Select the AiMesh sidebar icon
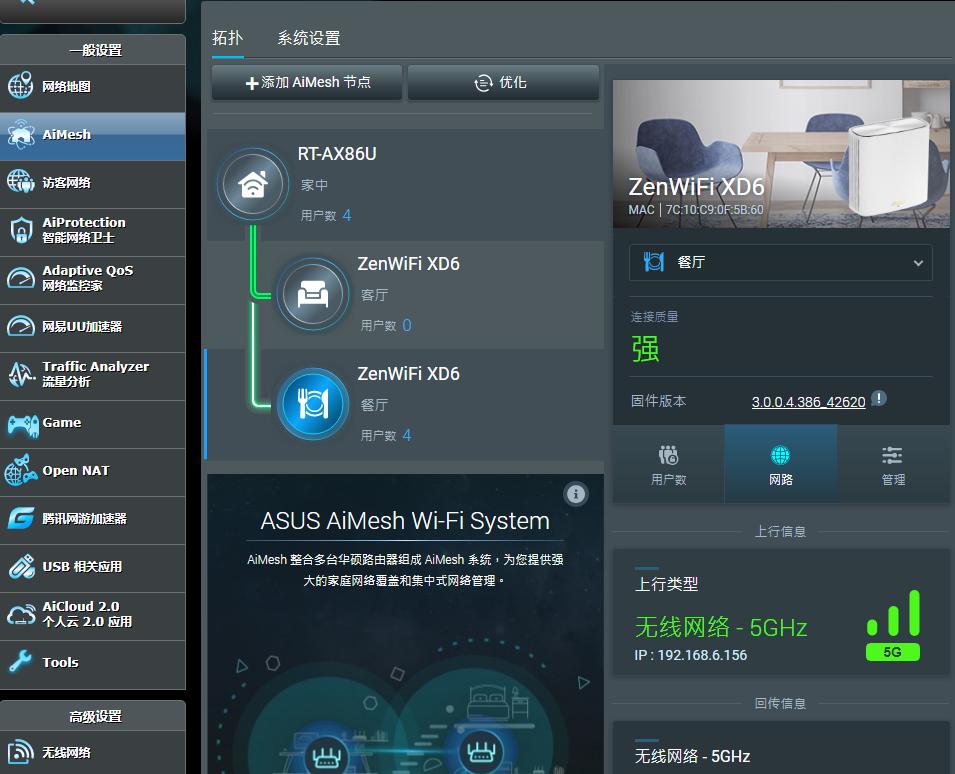 coord(21,135)
